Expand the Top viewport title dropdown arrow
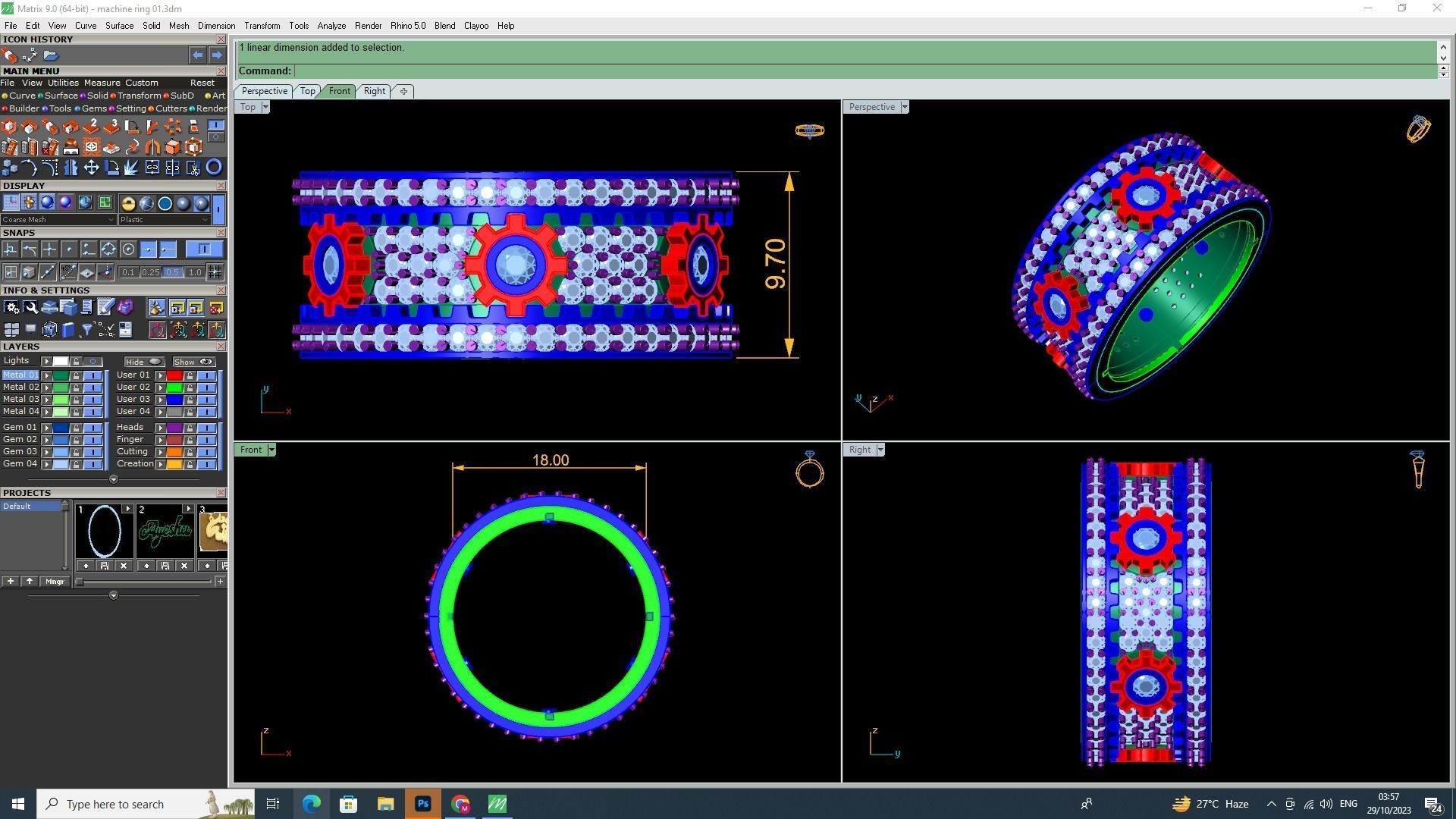 tap(265, 107)
